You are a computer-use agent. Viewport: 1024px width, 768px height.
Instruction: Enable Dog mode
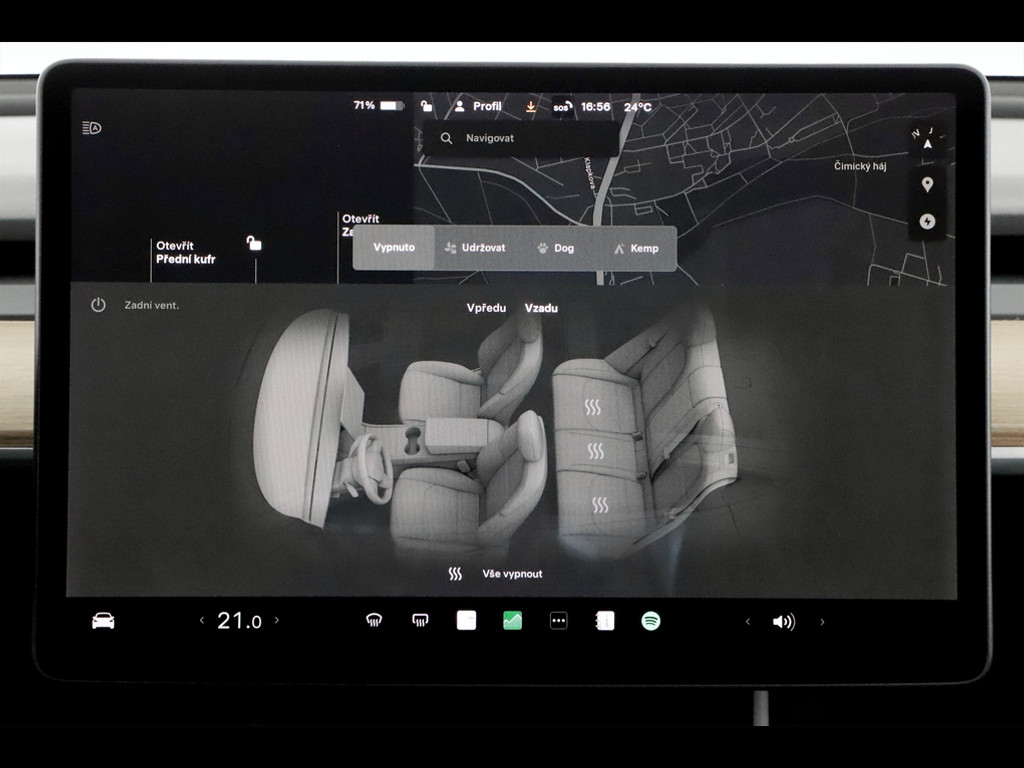(556, 248)
